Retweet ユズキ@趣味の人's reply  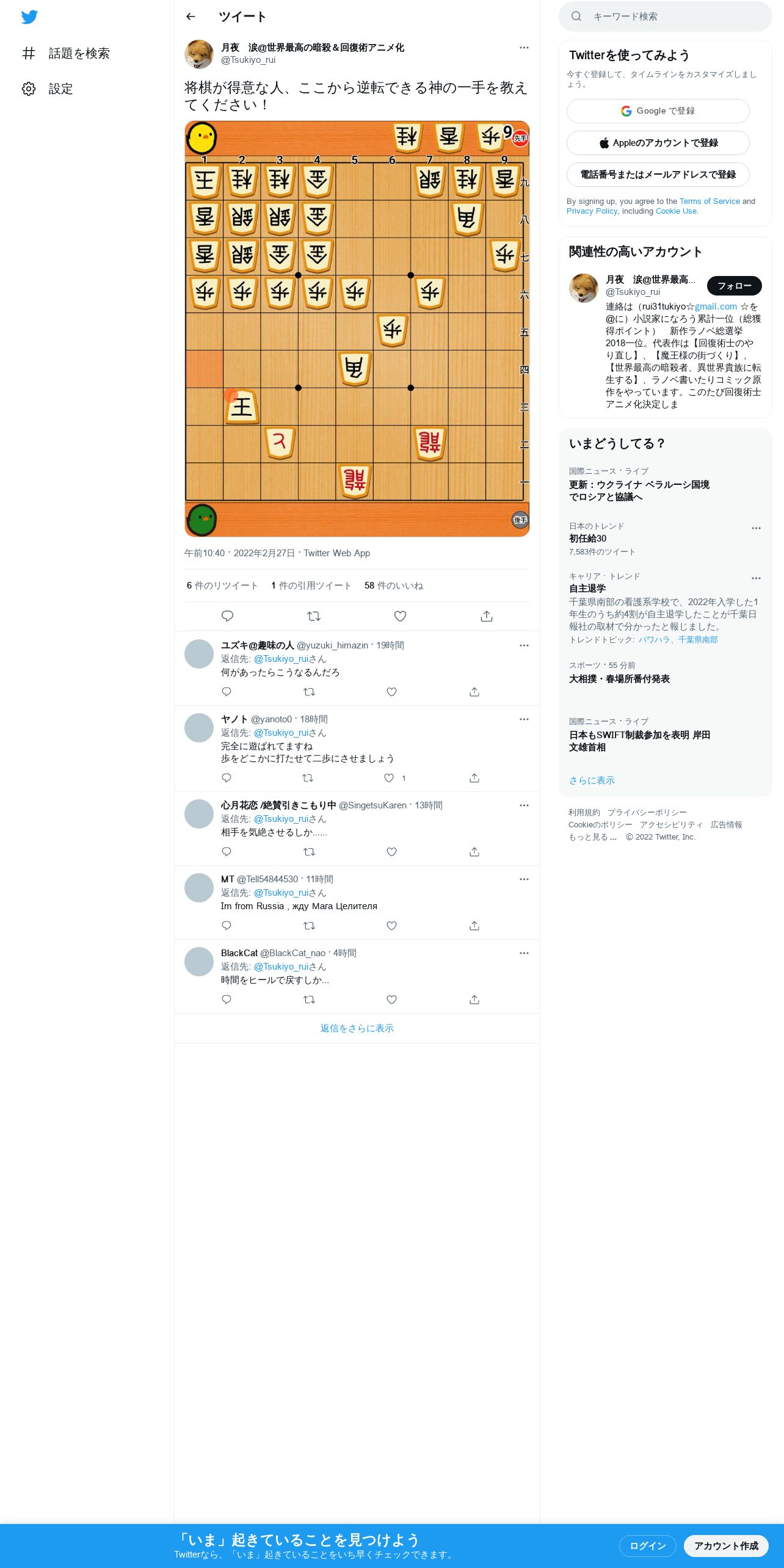[x=309, y=692]
